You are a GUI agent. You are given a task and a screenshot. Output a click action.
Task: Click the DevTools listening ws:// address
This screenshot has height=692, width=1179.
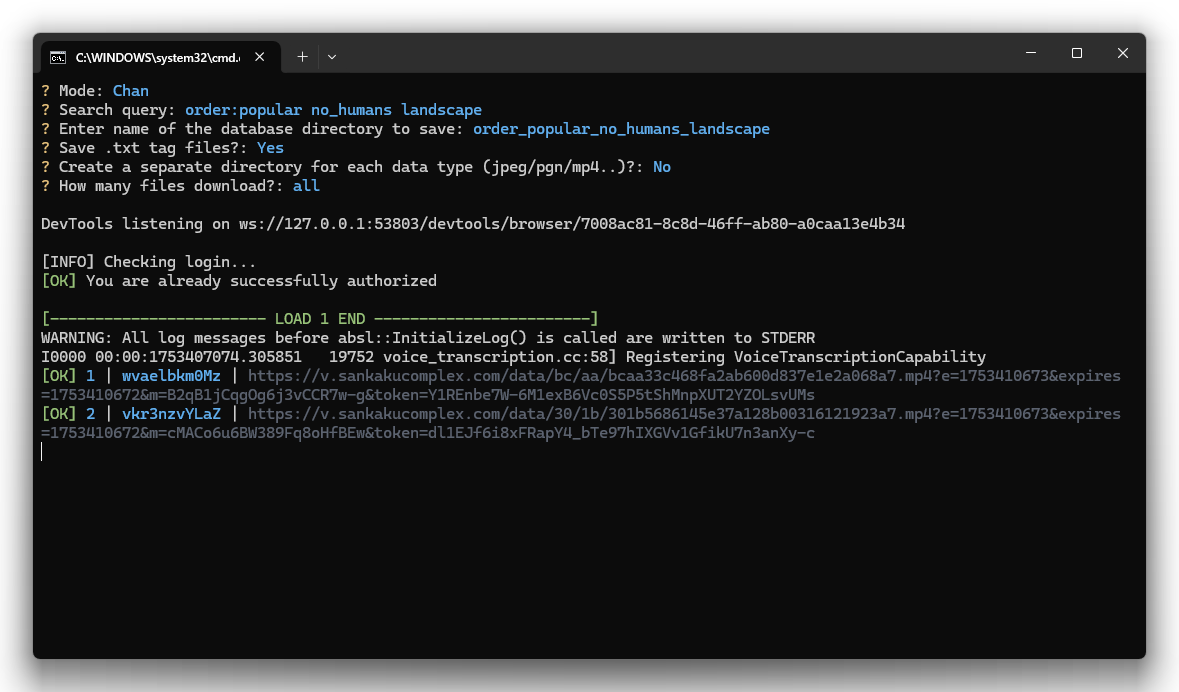(571, 223)
